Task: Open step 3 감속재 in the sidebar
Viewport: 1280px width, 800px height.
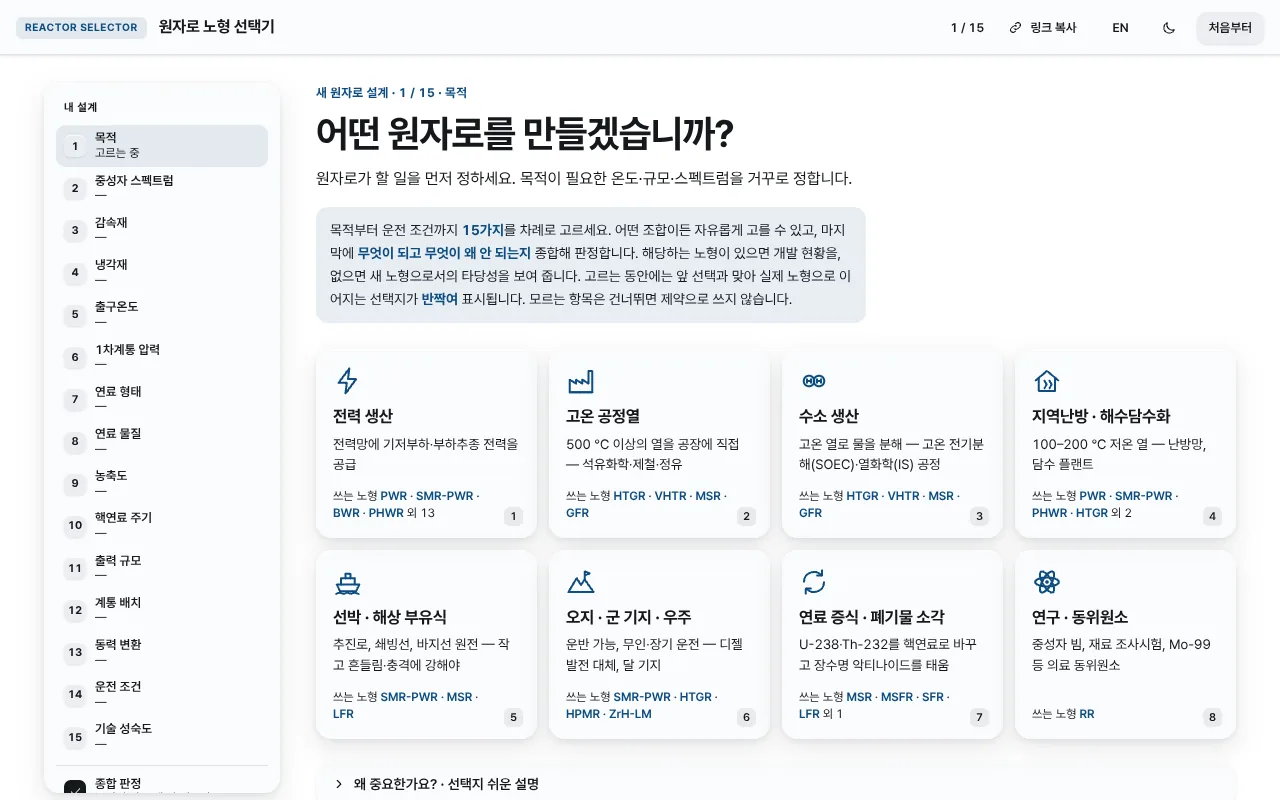Action: click(x=162, y=230)
